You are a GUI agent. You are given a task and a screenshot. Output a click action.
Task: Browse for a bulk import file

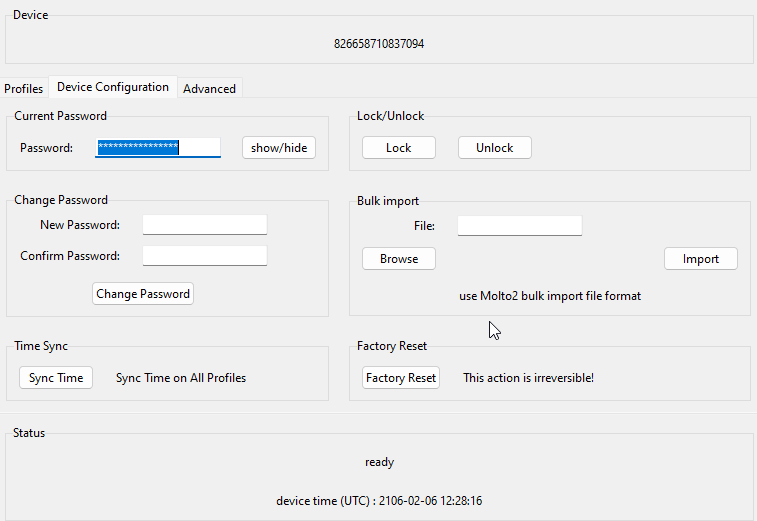[399, 259]
